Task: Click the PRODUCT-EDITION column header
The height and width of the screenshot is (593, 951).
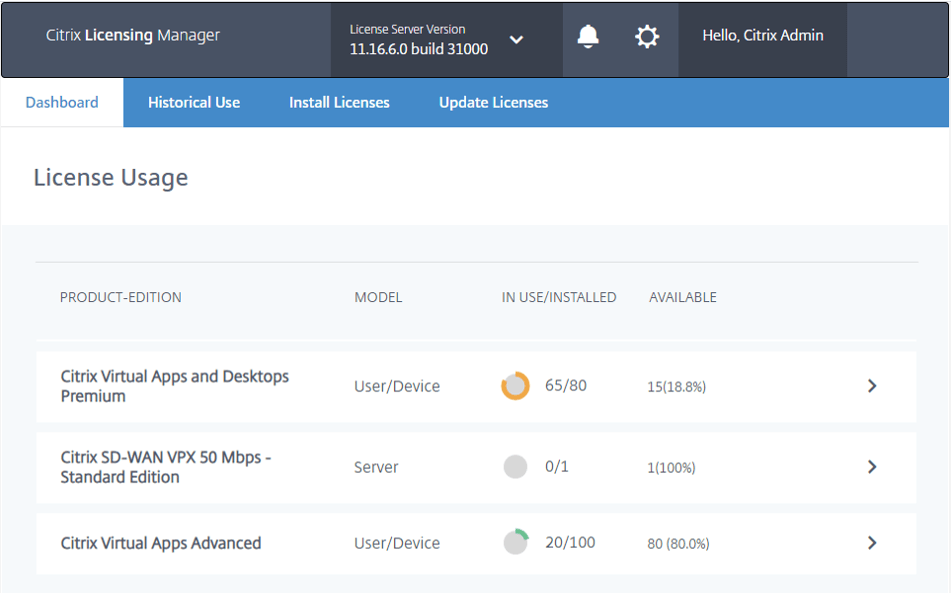Action: [x=121, y=297]
